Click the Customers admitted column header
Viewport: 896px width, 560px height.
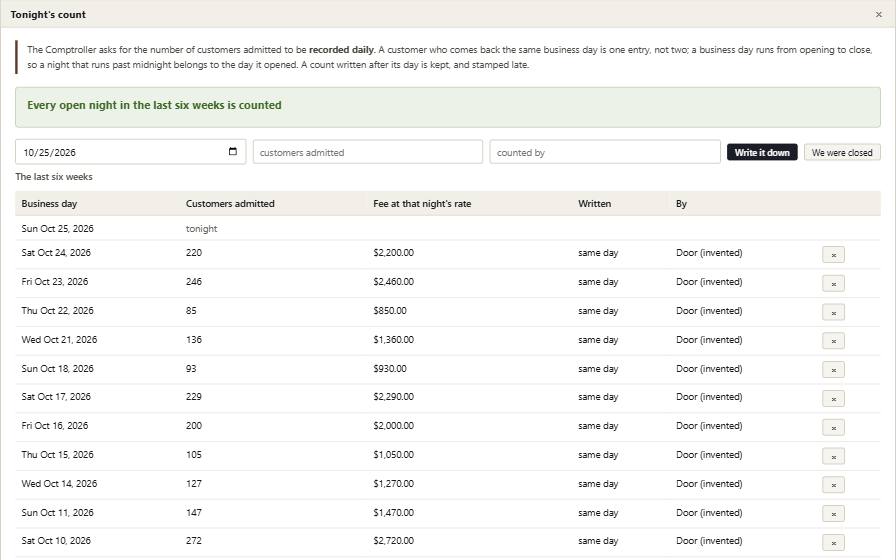[x=230, y=203]
